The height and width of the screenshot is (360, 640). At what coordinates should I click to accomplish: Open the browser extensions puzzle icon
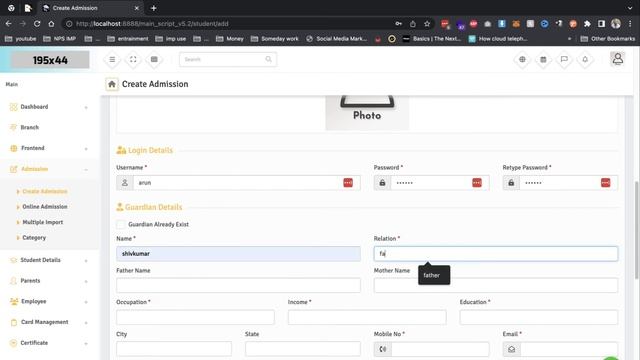(x=587, y=24)
